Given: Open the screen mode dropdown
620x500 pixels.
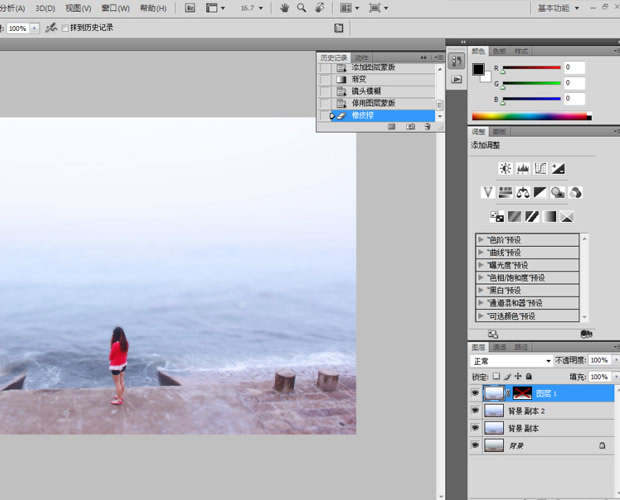Looking at the screenshot, I should tap(378, 8).
